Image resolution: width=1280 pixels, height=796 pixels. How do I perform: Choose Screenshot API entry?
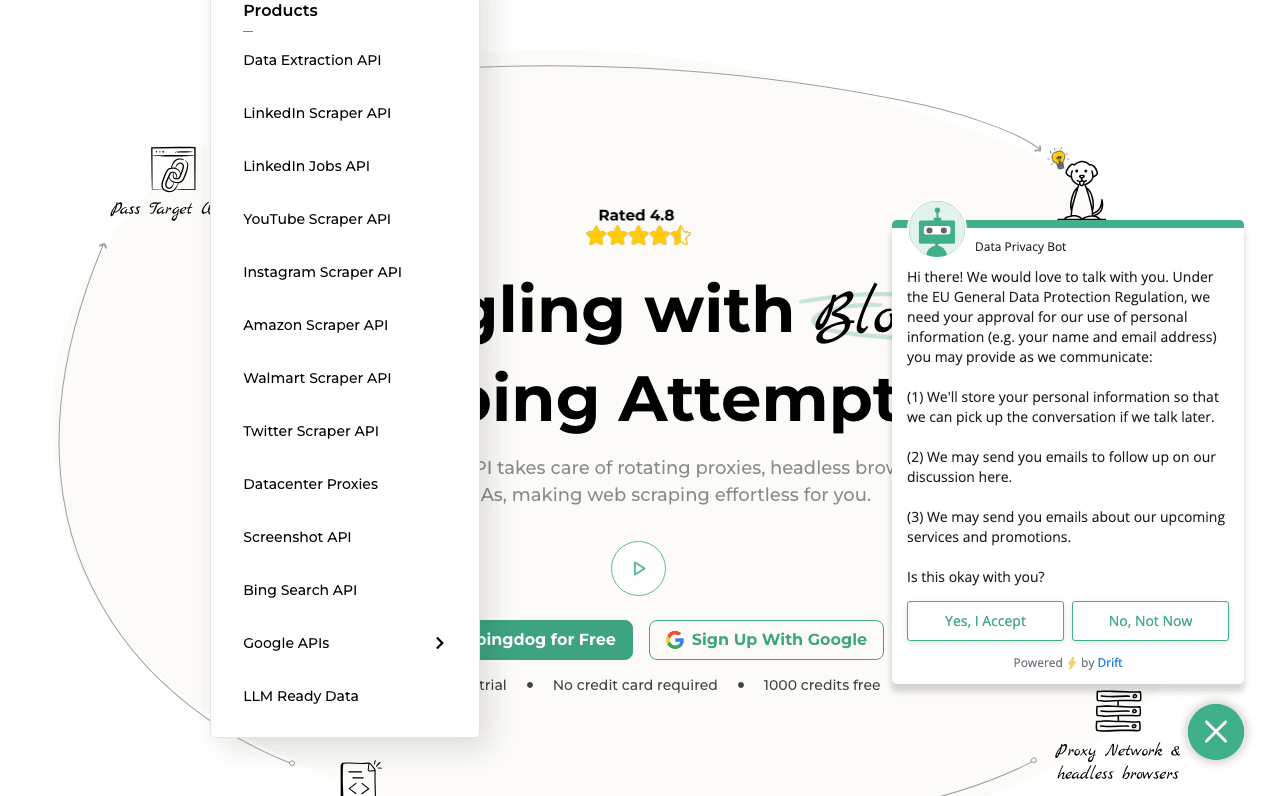click(297, 537)
